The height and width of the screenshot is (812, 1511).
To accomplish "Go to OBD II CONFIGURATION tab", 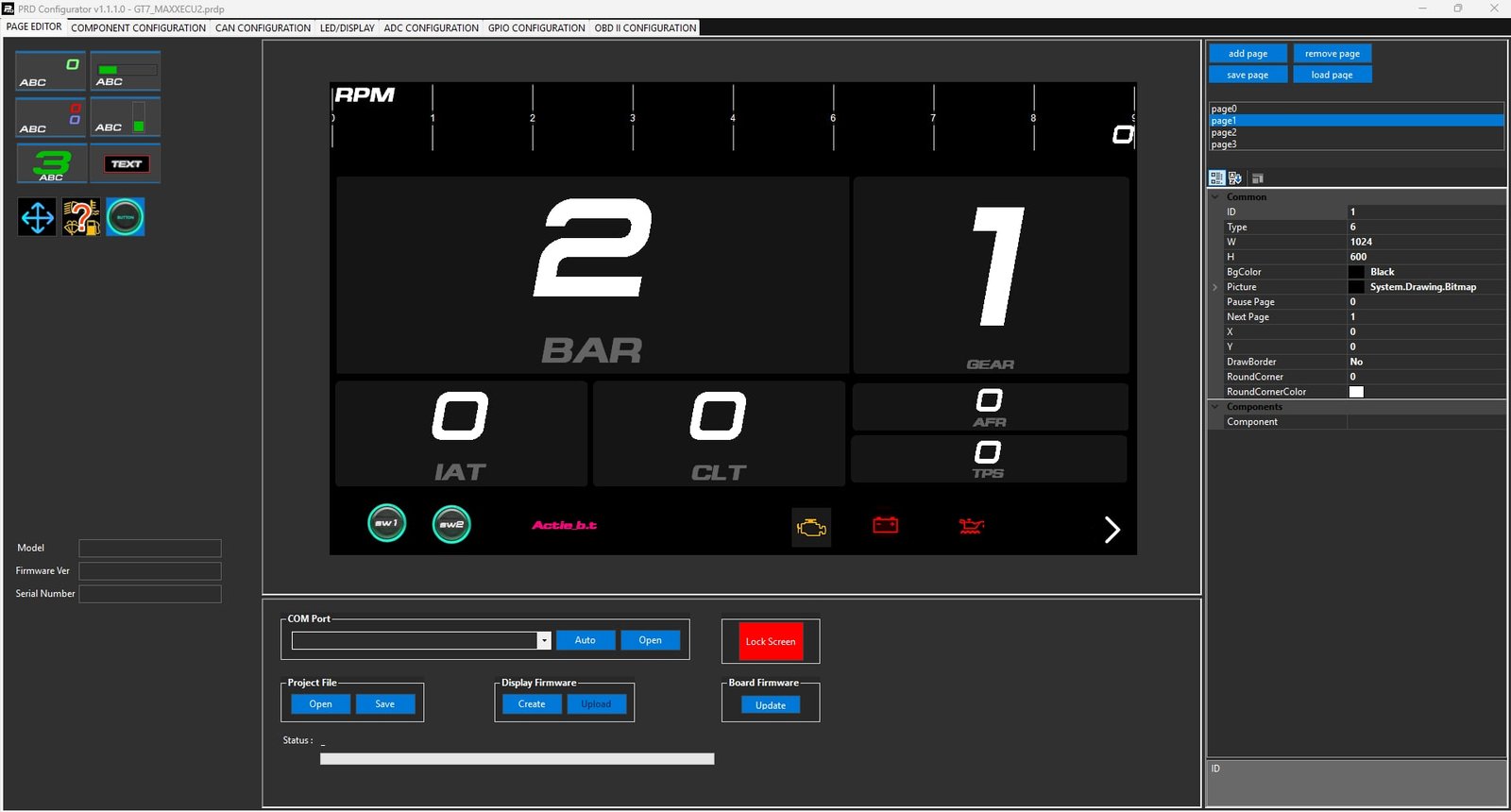I will point(646,28).
